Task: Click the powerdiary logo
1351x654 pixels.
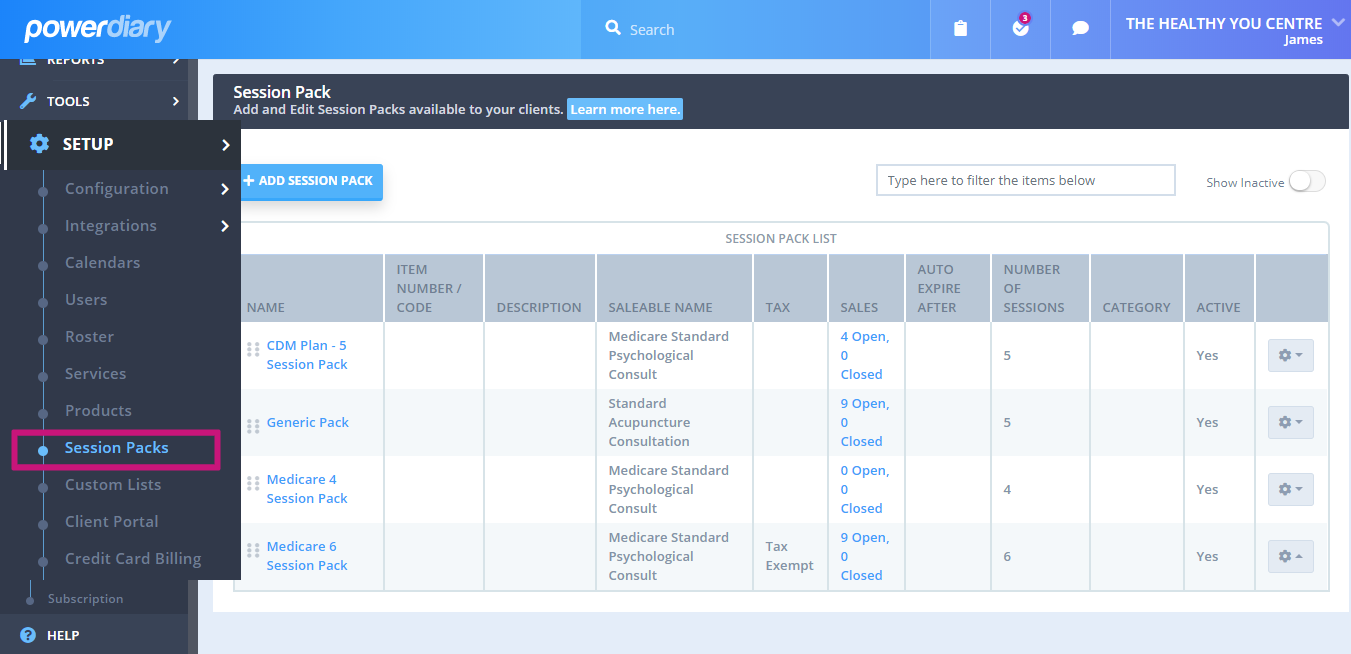Action: [97, 28]
